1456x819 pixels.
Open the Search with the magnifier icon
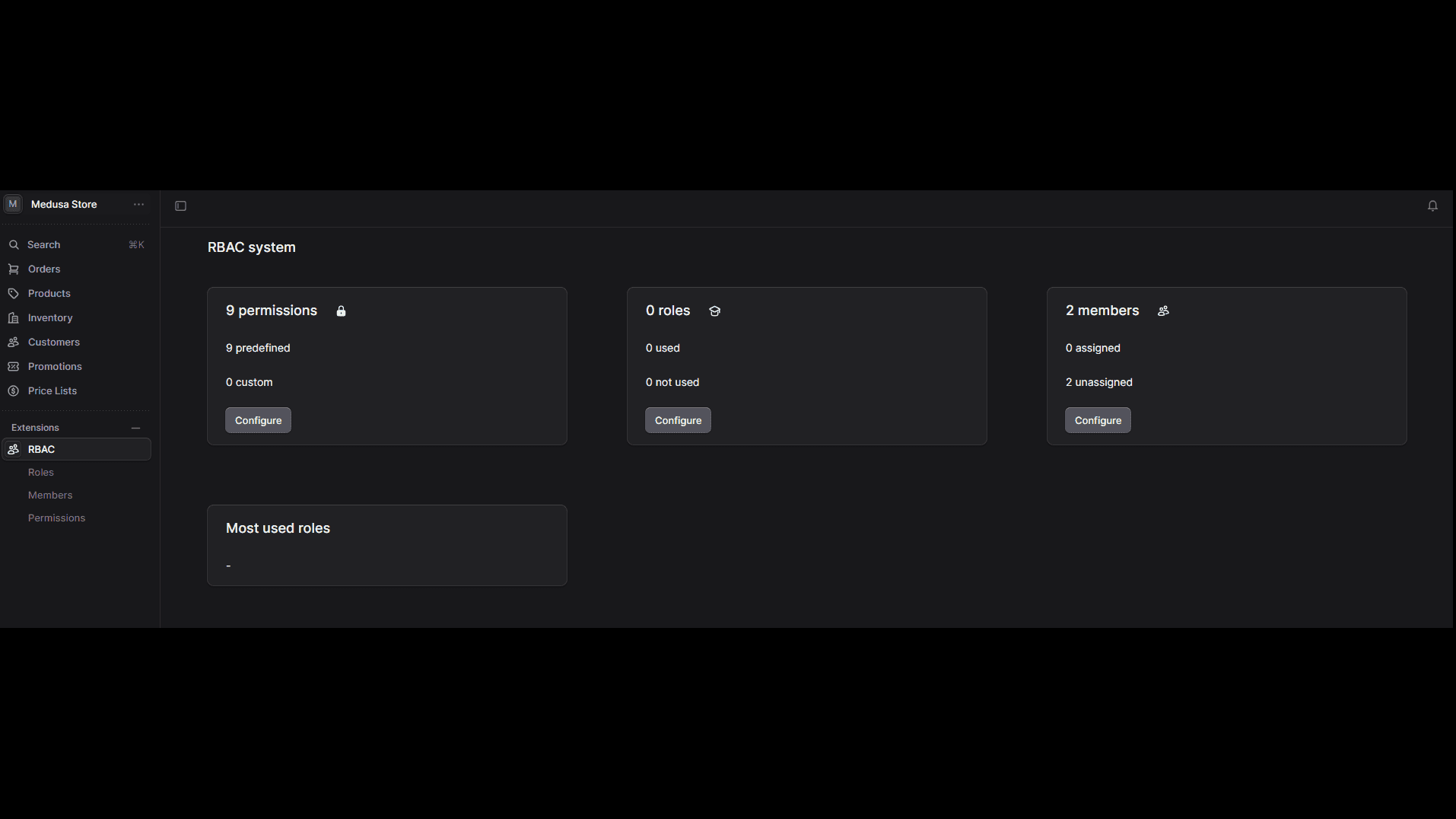pyautogui.click(x=14, y=244)
